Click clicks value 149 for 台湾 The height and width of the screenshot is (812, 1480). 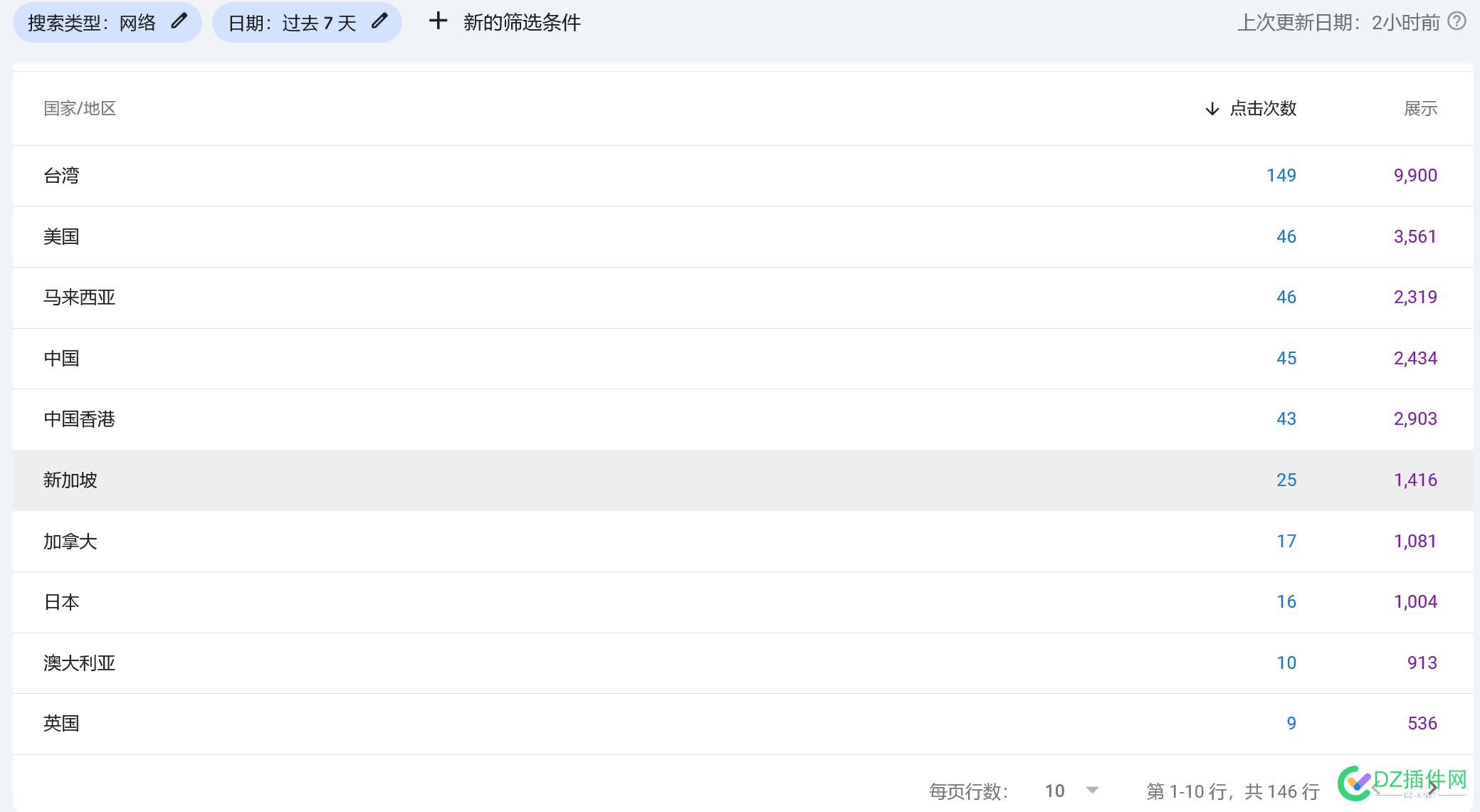click(1281, 176)
